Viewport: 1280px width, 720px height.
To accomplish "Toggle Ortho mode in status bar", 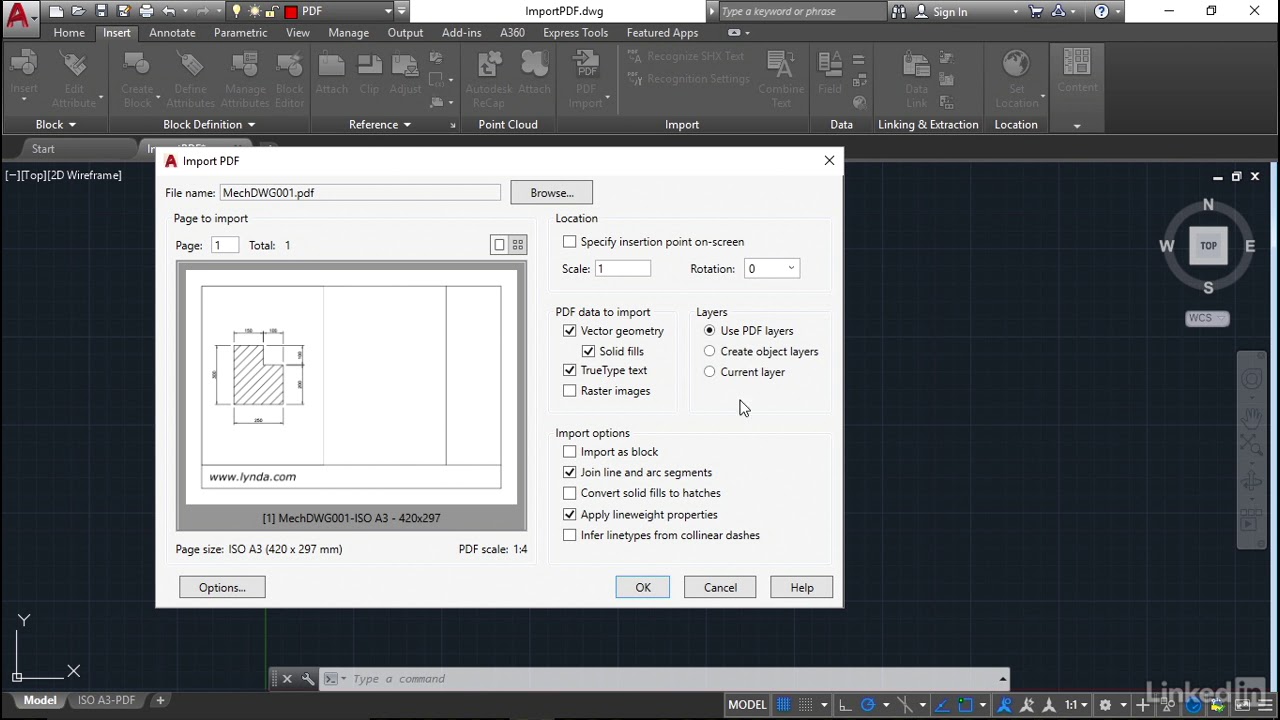I will coord(846,705).
